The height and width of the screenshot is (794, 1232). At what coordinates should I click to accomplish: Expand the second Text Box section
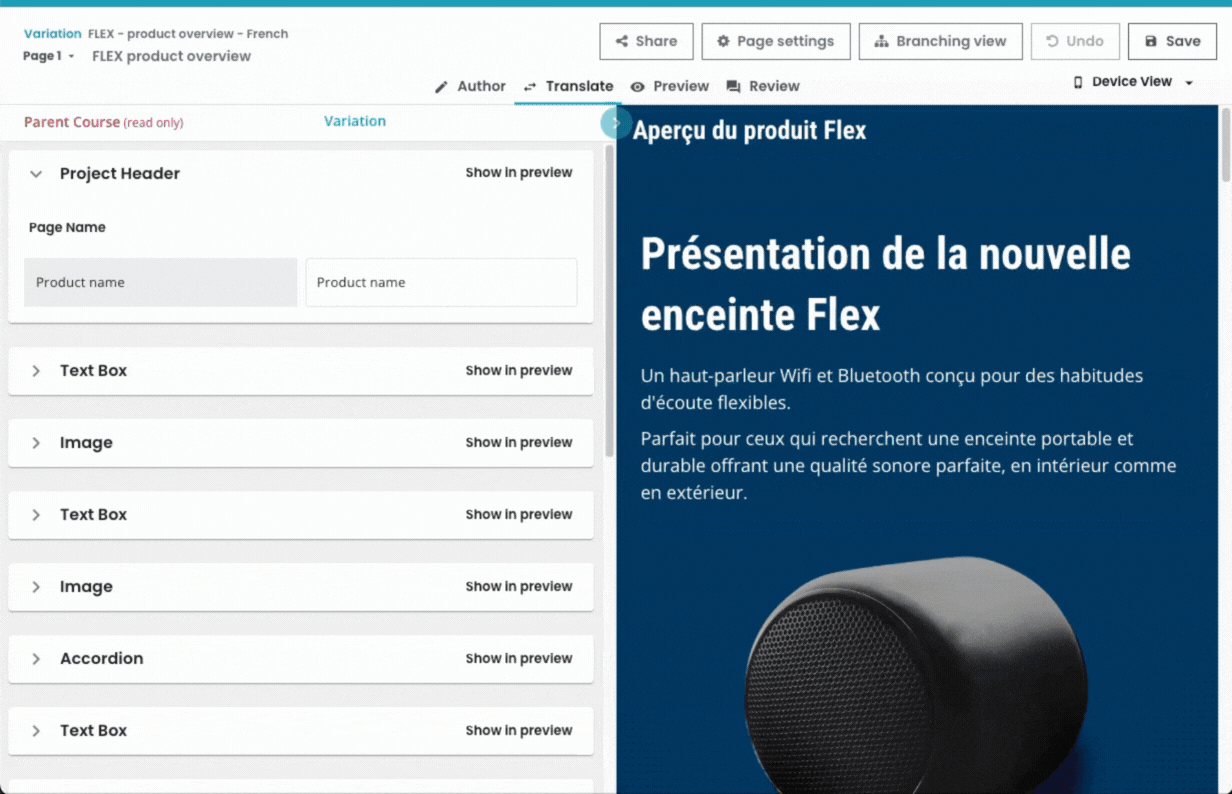tap(36, 515)
